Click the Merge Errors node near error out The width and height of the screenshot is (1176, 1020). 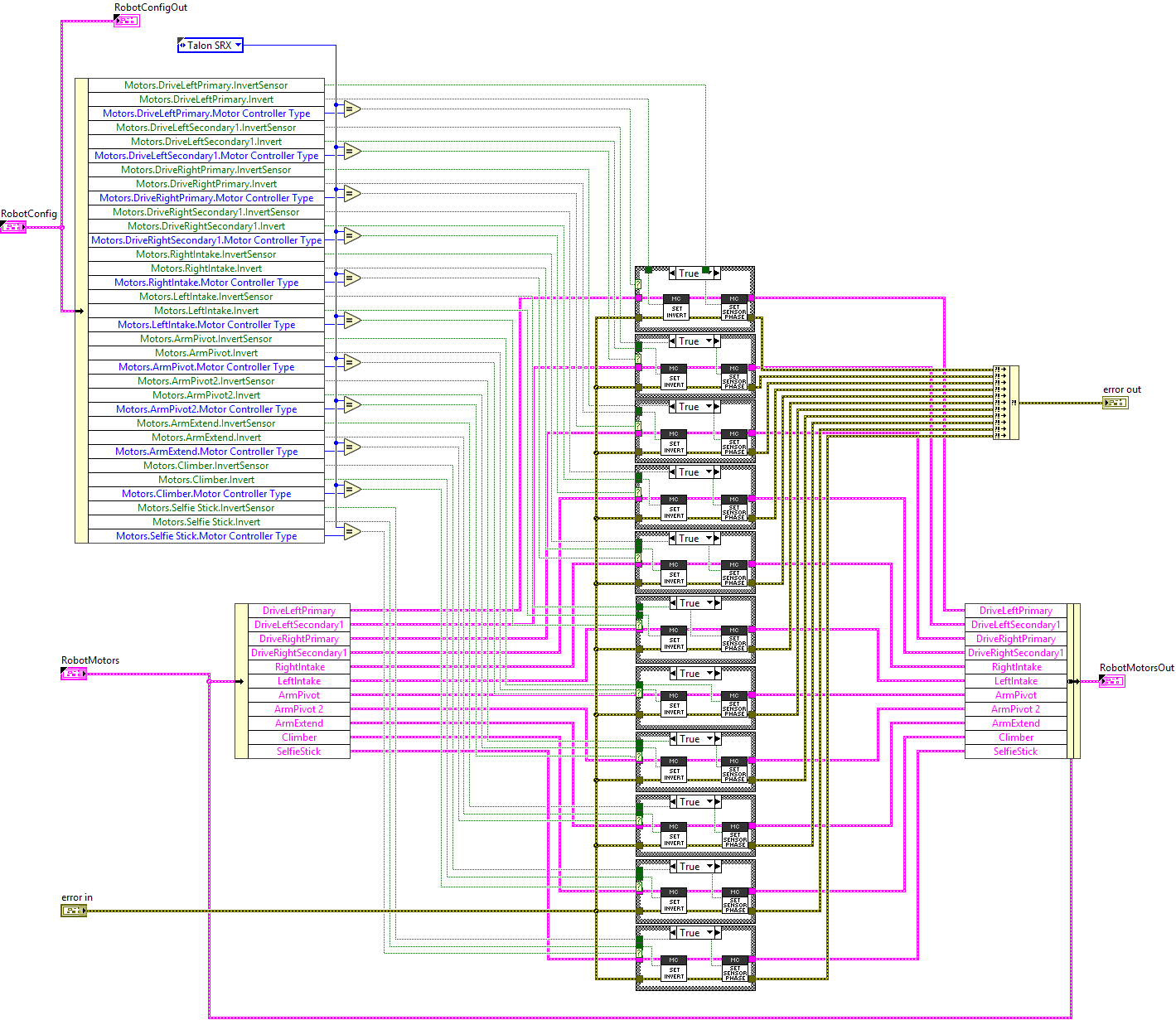(1006, 403)
